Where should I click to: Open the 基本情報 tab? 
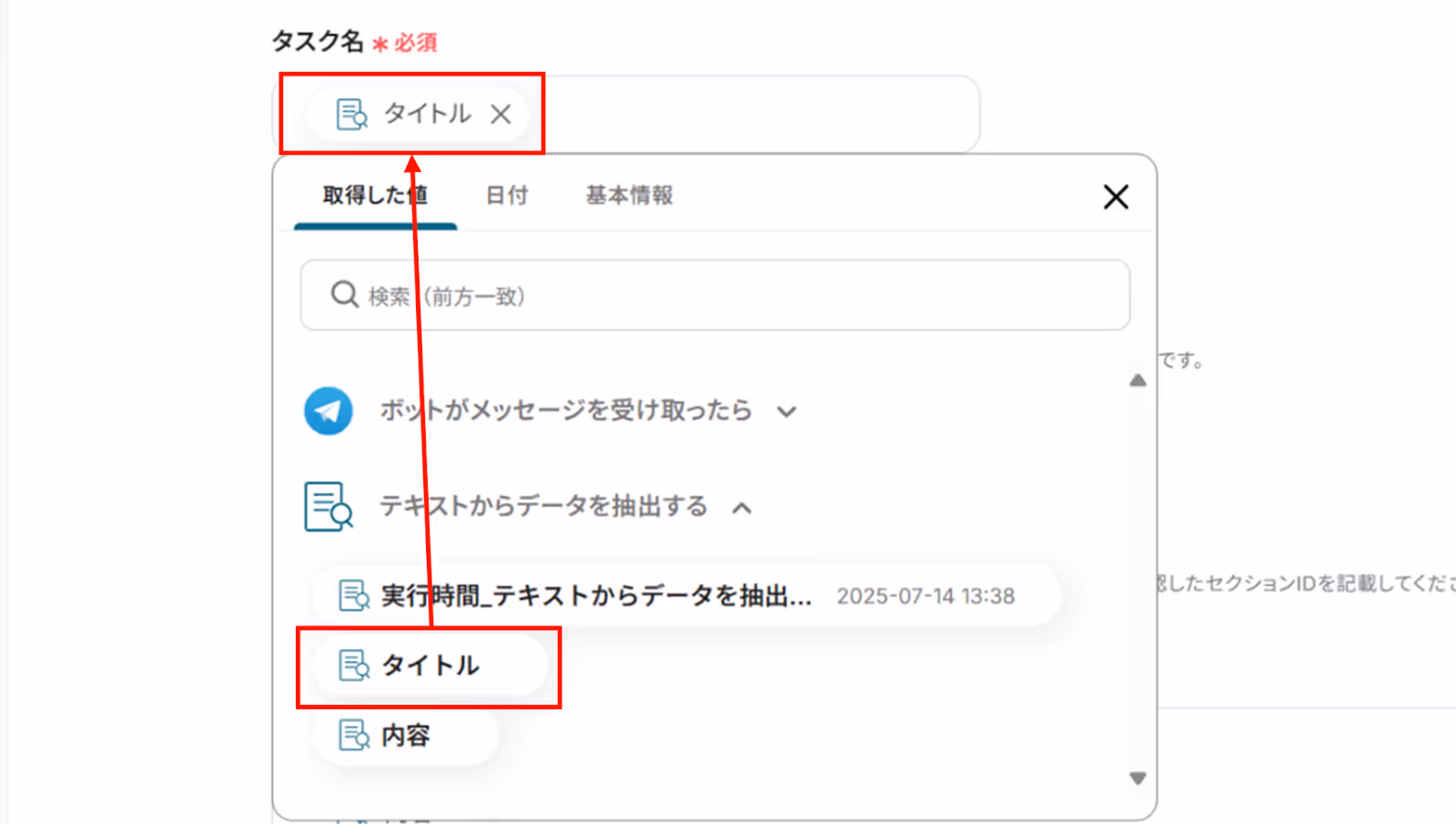coord(629,196)
